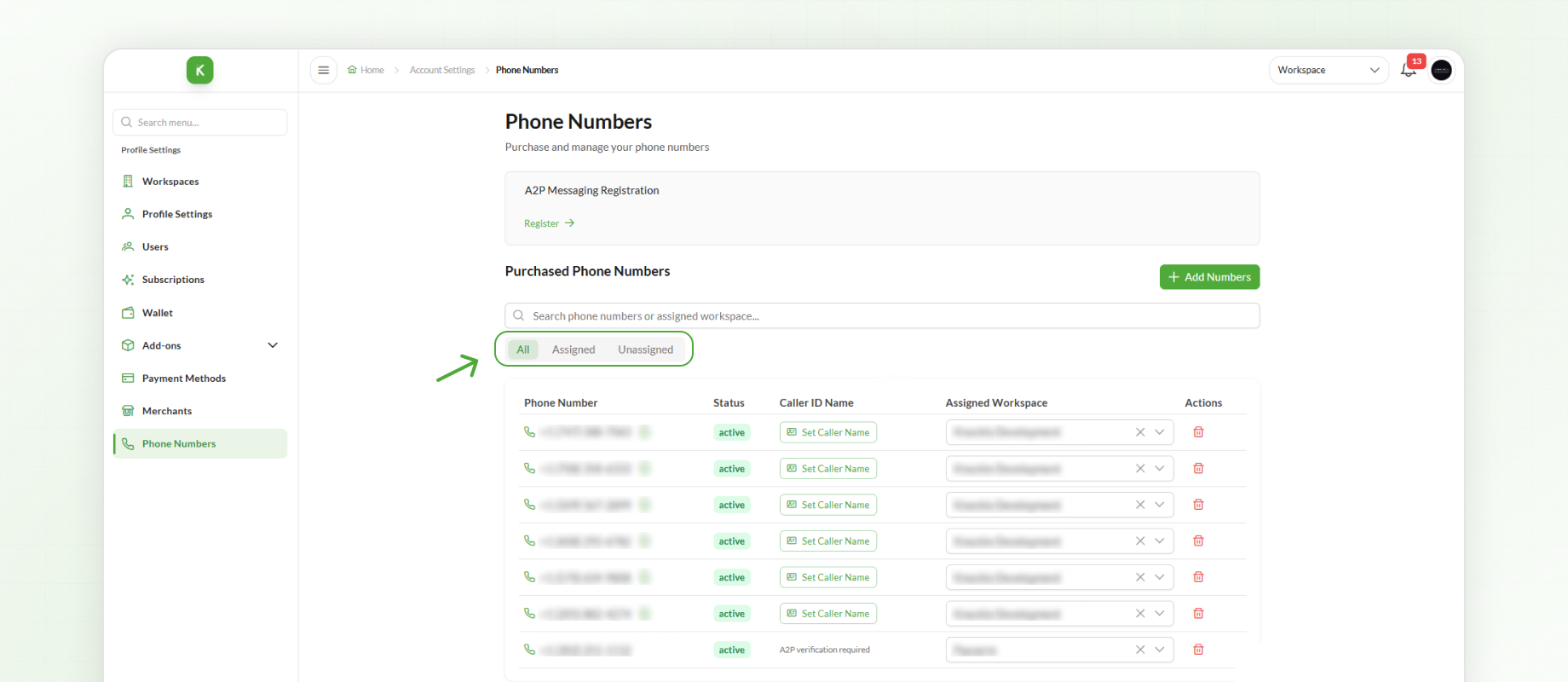Click the 'Purchased Phone Numbers' heading
The image size is (1568, 682).
pyautogui.click(x=588, y=271)
